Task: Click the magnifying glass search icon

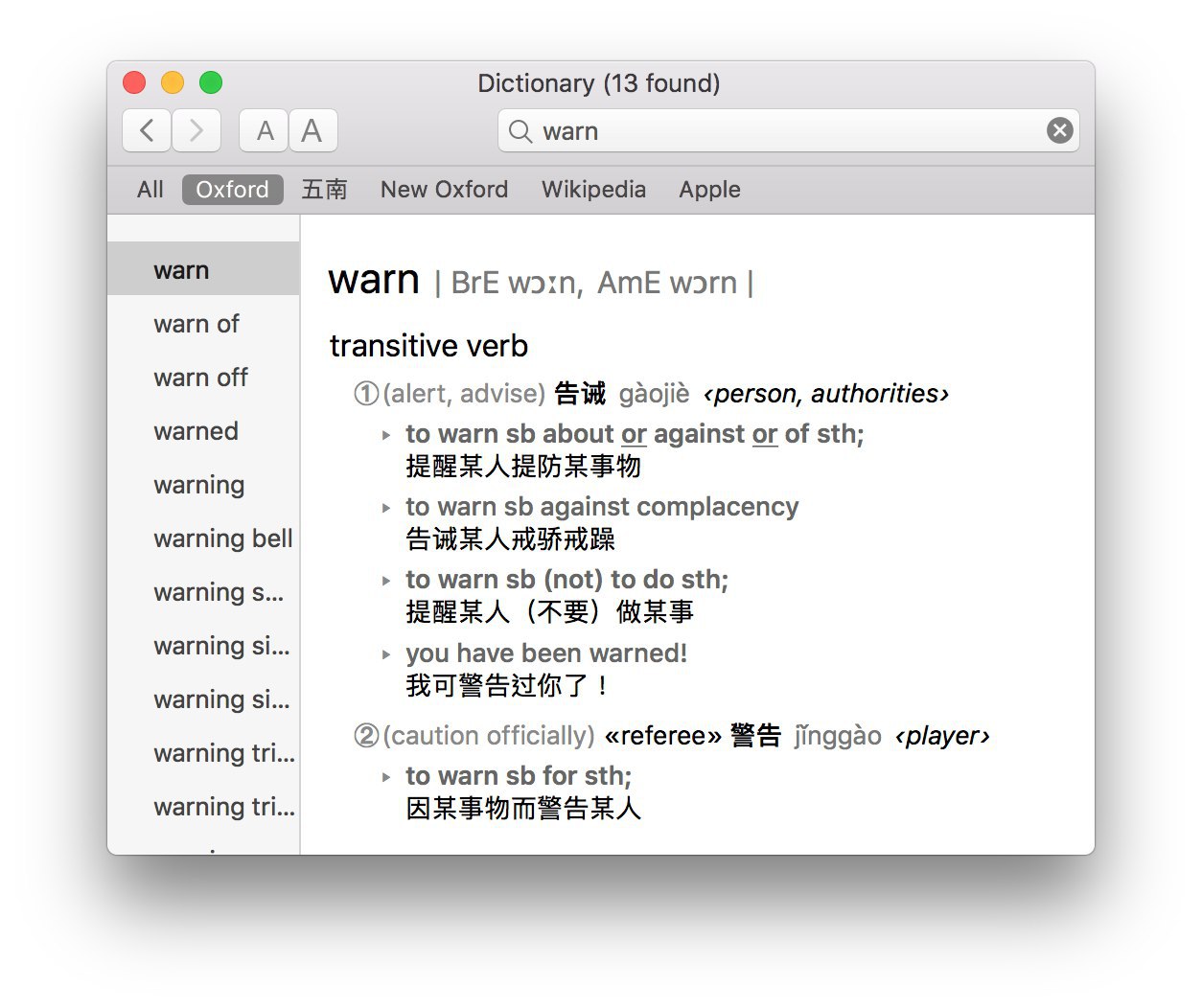Action: coord(520,131)
